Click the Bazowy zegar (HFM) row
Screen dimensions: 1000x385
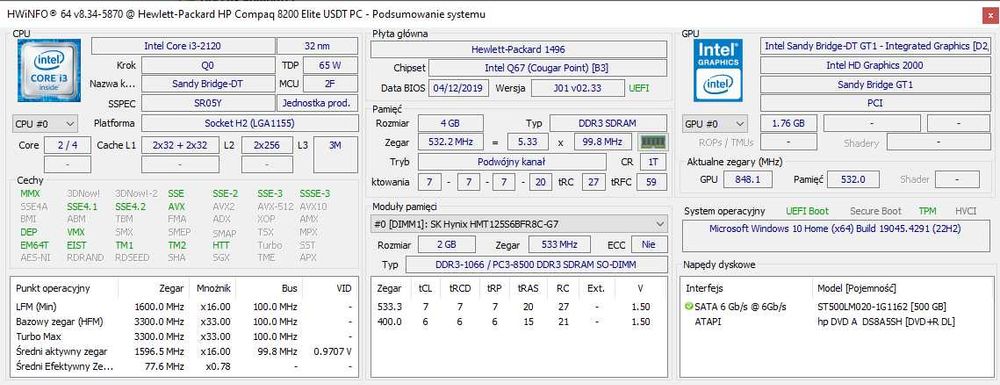point(184,322)
